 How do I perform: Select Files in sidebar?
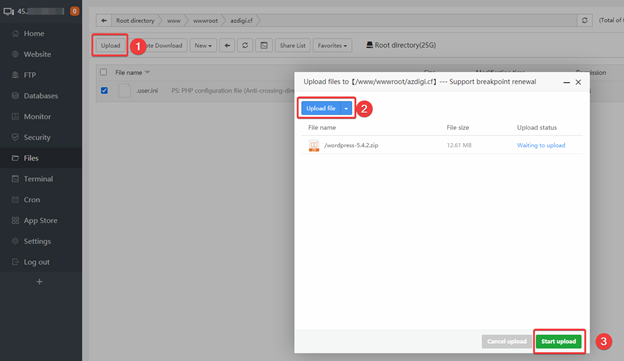click(x=31, y=158)
